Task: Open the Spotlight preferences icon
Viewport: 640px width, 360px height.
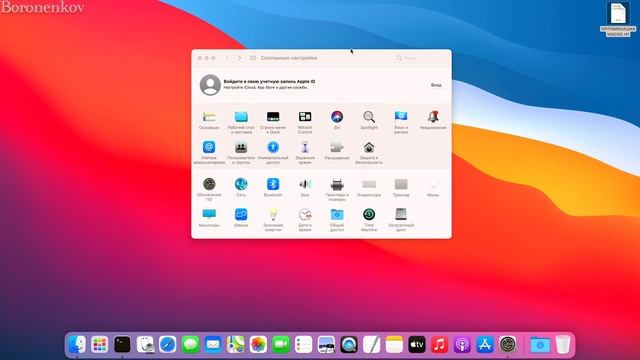Action: 369,117
